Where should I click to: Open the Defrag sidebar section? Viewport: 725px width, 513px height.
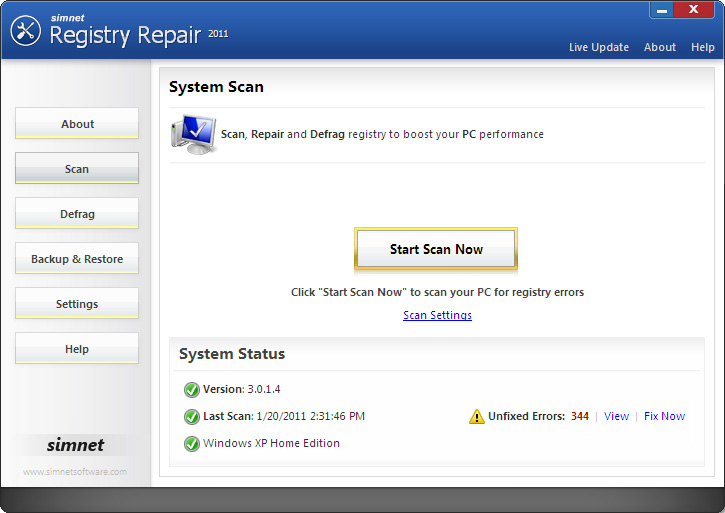[x=77, y=214]
